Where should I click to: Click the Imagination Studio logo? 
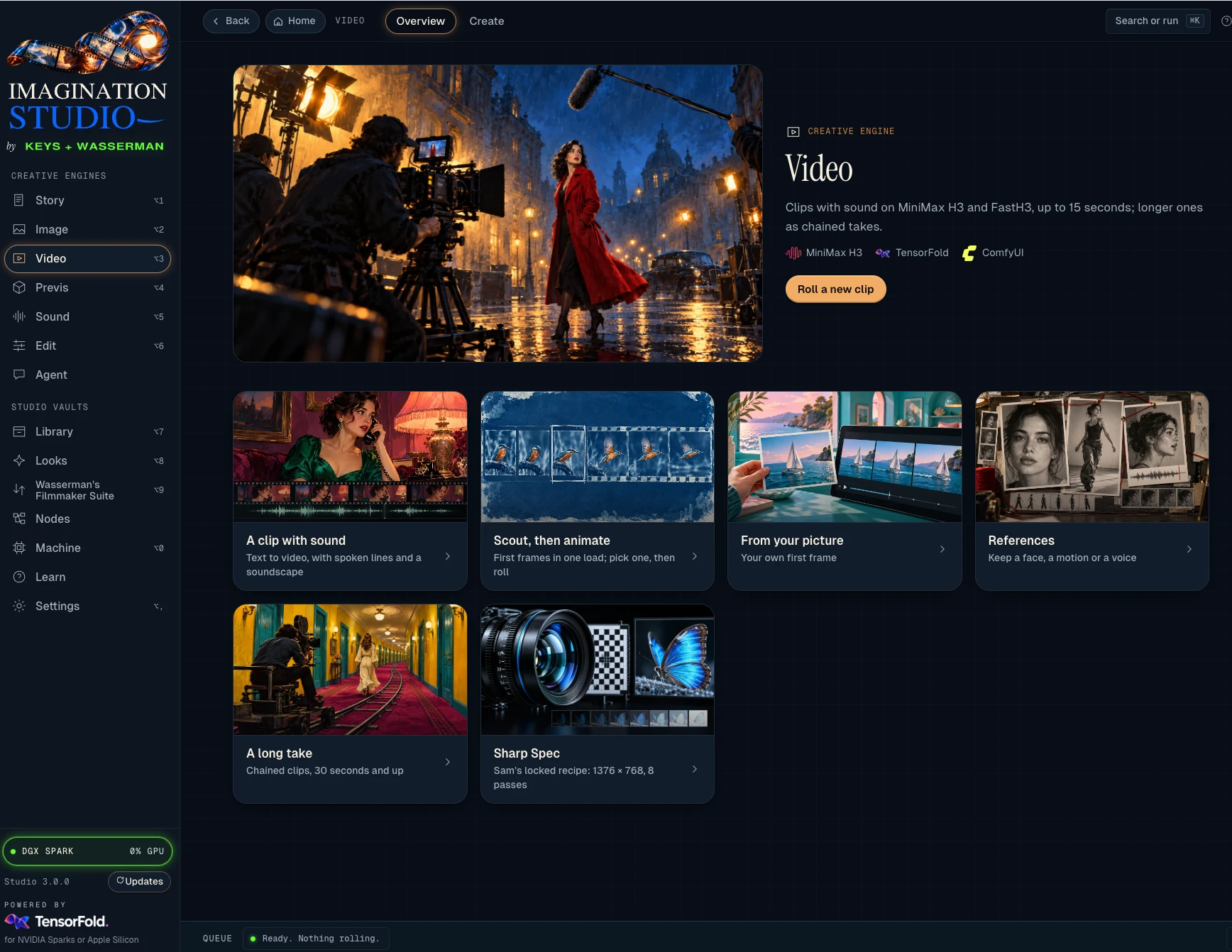click(x=87, y=80)
